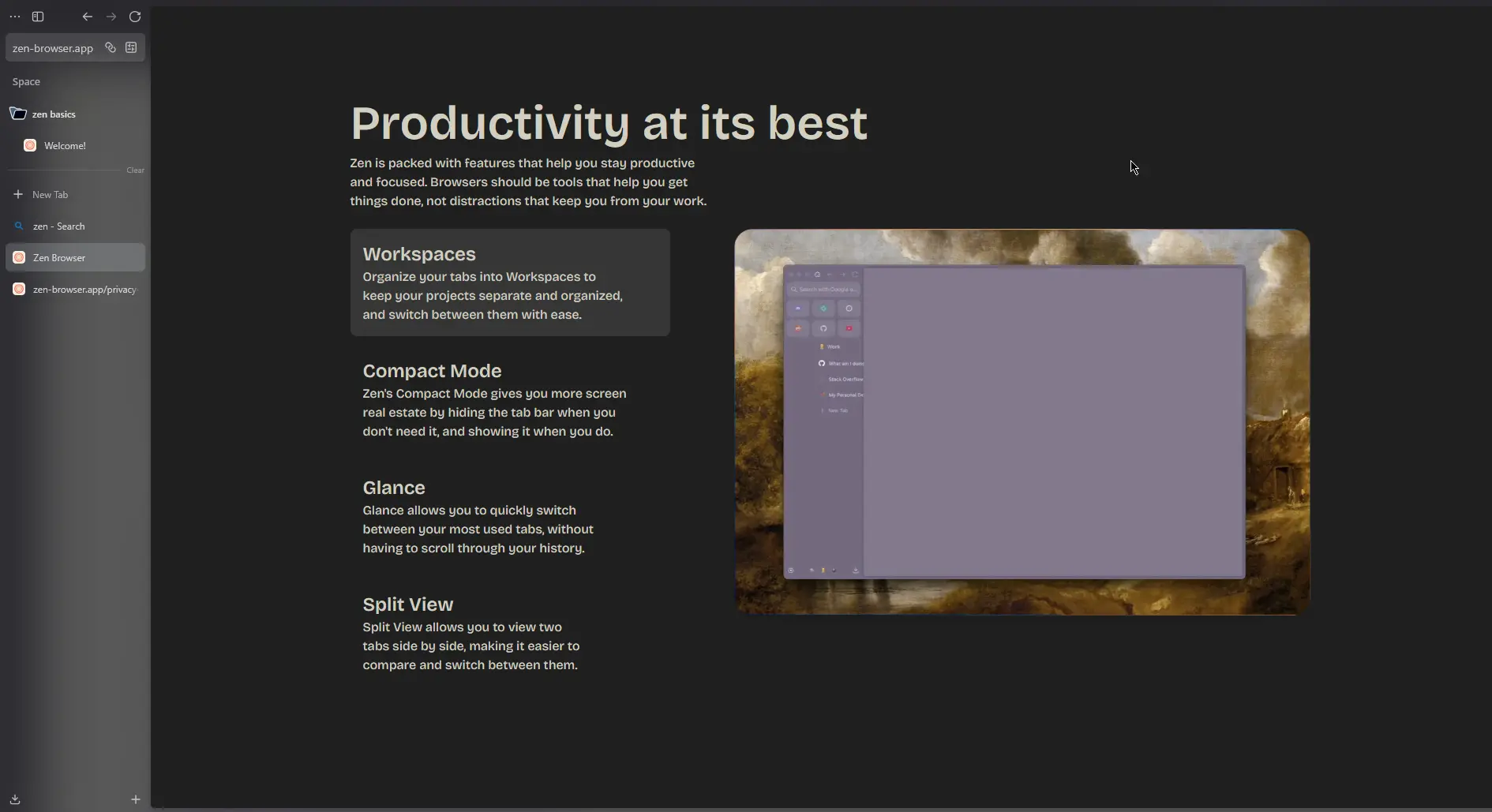Switch to the zen-browser.app/privacy tab
This screenshot has height=812, width=1492.
tap(75, 289)
